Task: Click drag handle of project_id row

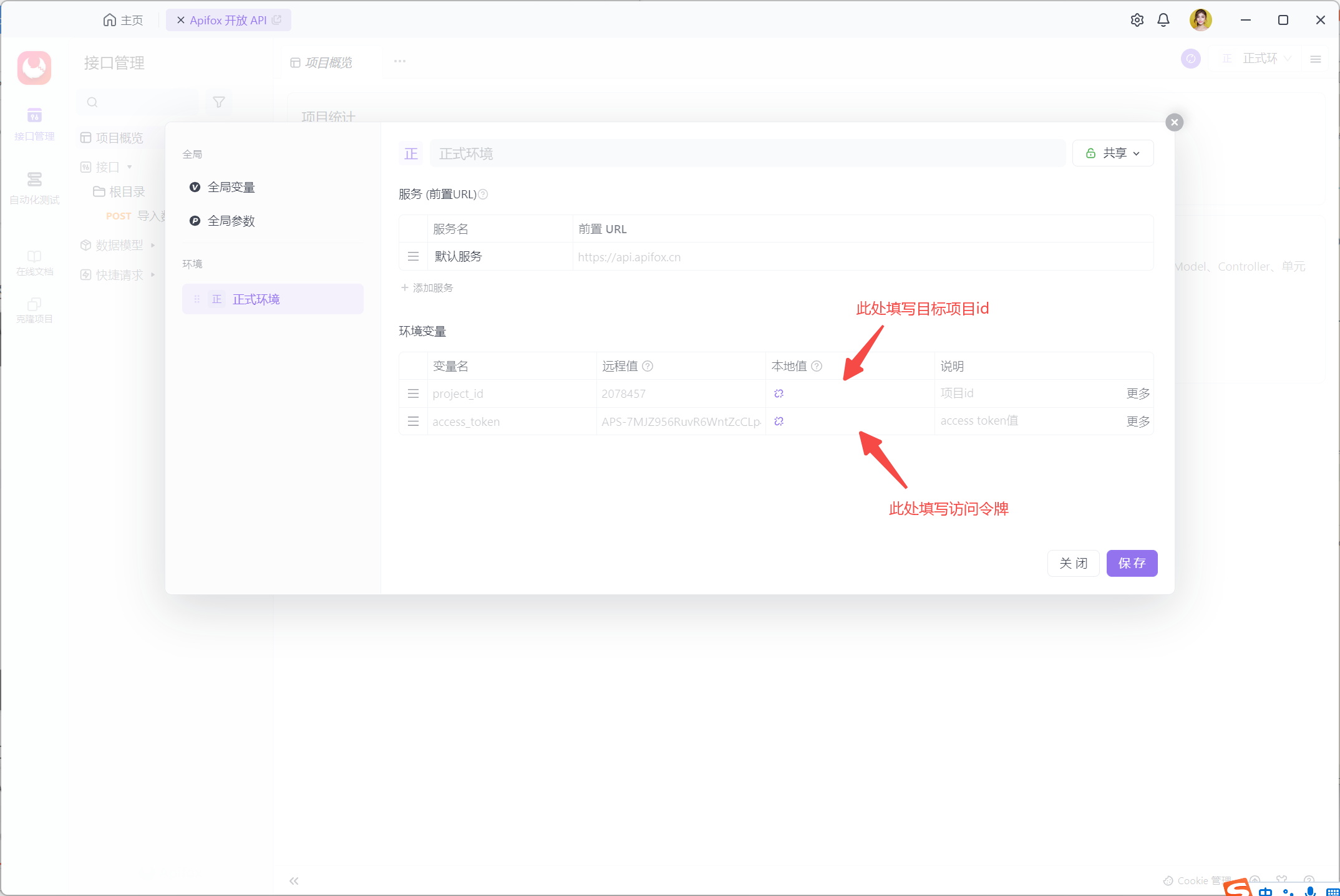Action: [413, 393]
